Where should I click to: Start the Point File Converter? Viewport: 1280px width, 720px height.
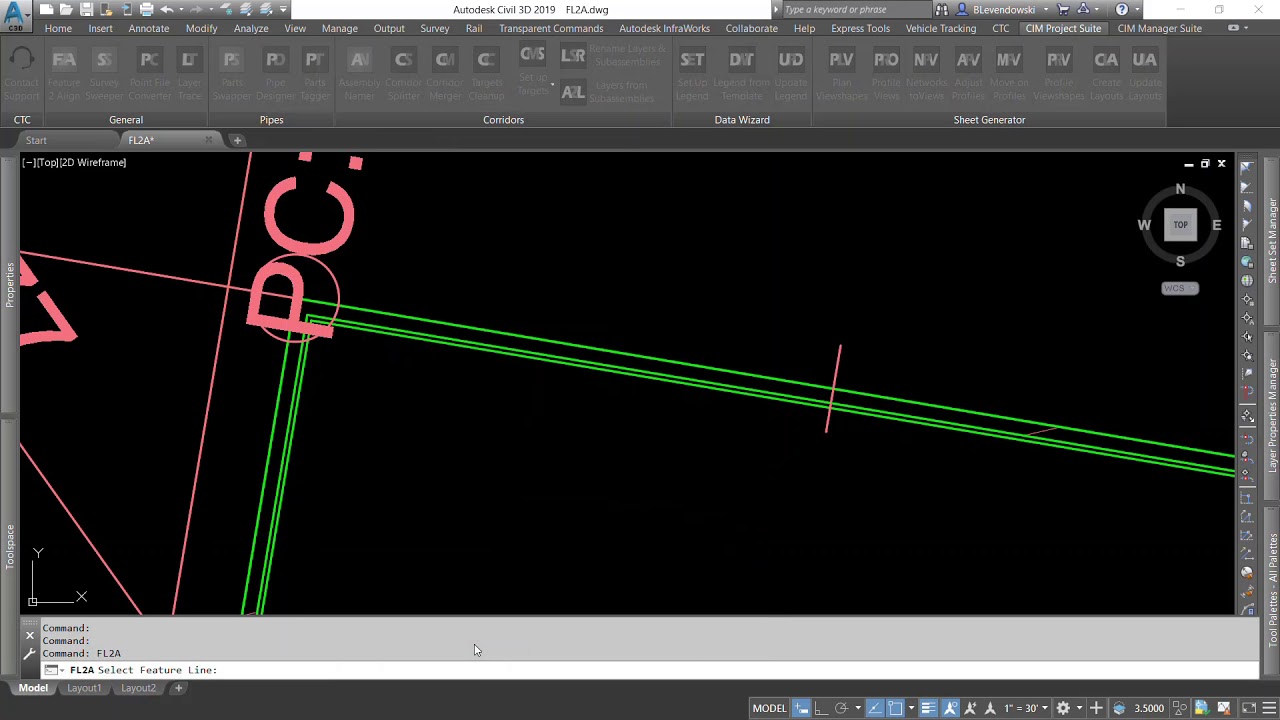point(149,75)
